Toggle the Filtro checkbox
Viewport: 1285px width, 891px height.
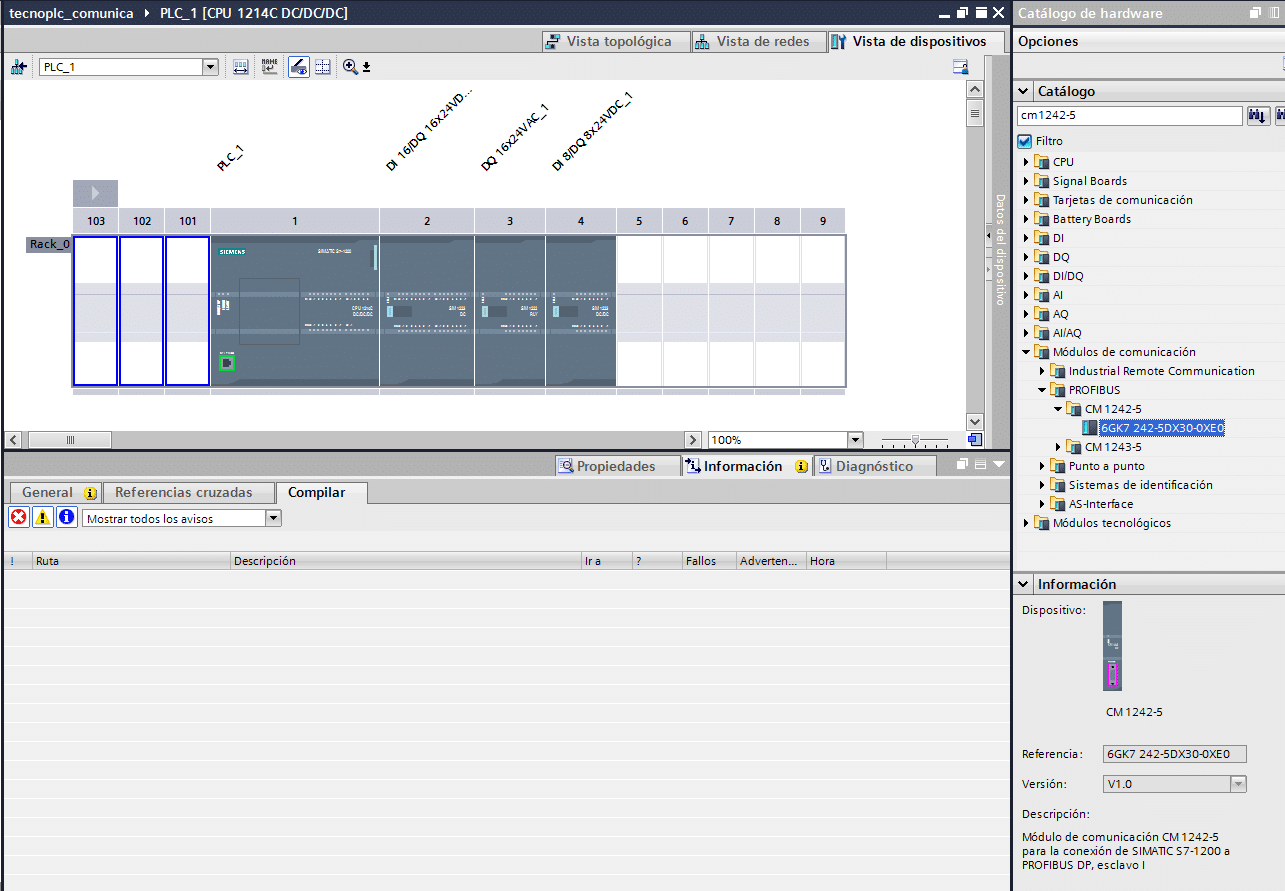(1025, 141)
